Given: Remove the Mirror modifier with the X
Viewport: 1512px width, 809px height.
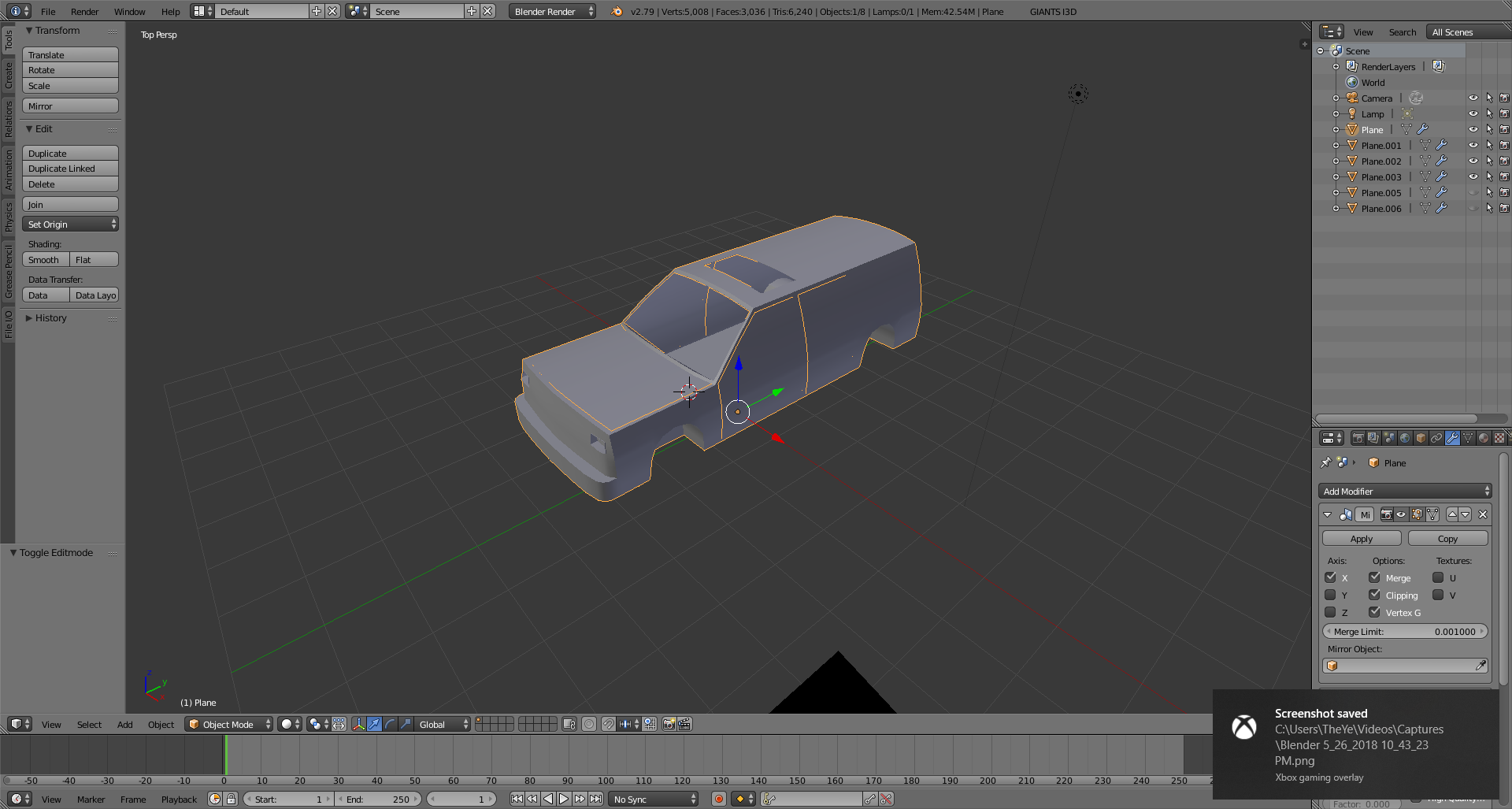Looking at the screenshot, I should [x=1483, y=514].
